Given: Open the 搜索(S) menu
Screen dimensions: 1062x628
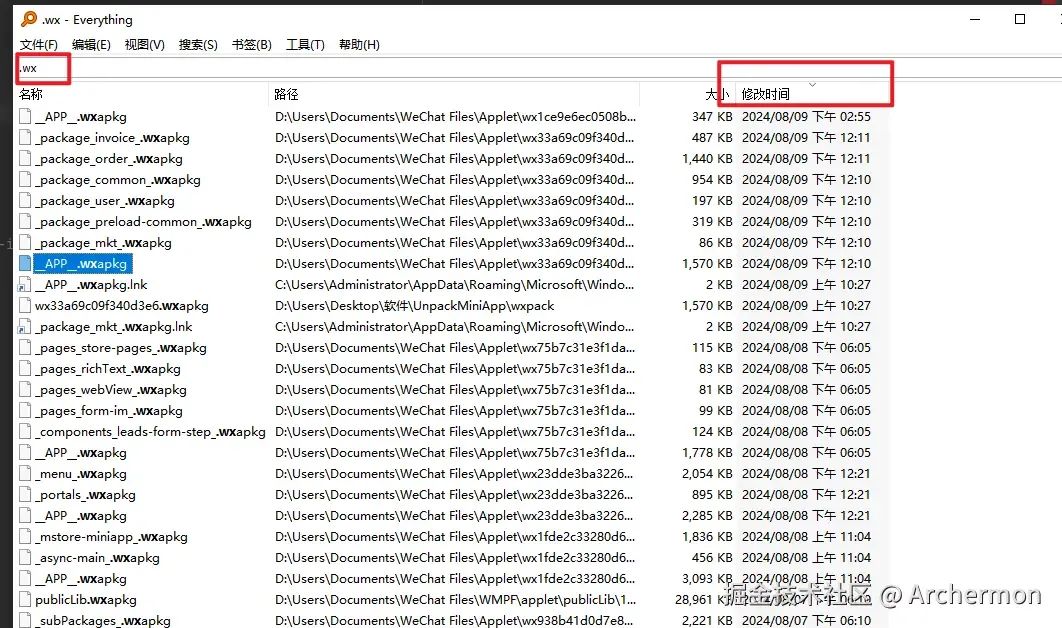Looking at the screenshot, I should point(198,45).
